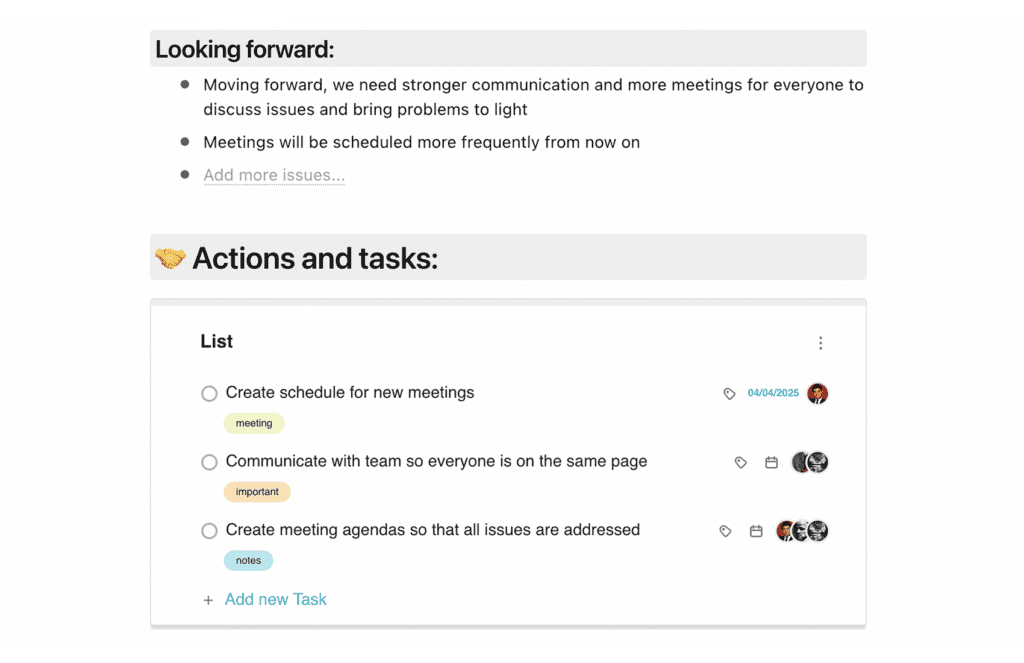This screenshot has height=663, width=1024.
Task: Click tag icon on Create schedule task
Action: pyautogui.click(x=729, y=394)
